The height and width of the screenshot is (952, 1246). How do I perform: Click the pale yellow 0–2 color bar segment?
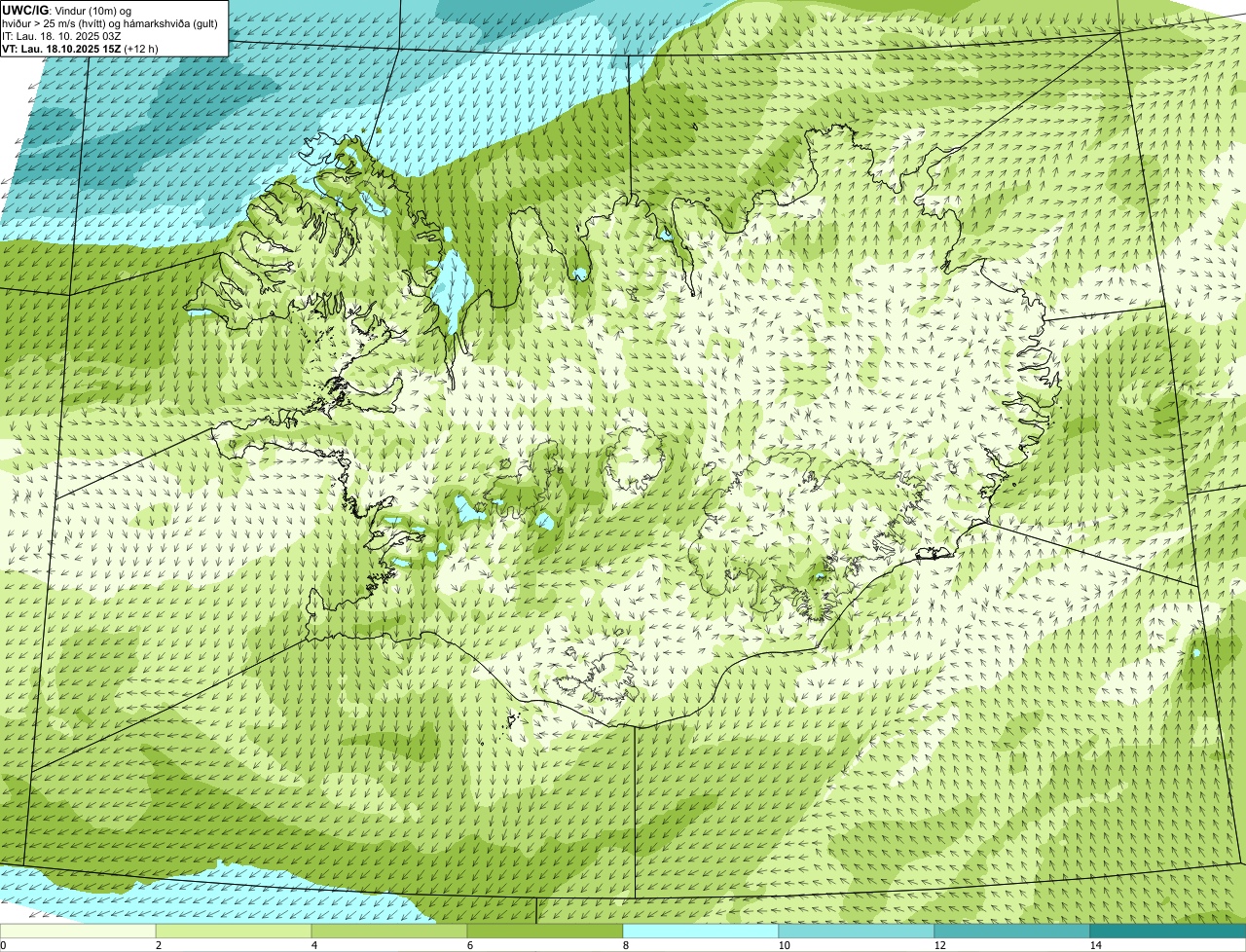78,931
